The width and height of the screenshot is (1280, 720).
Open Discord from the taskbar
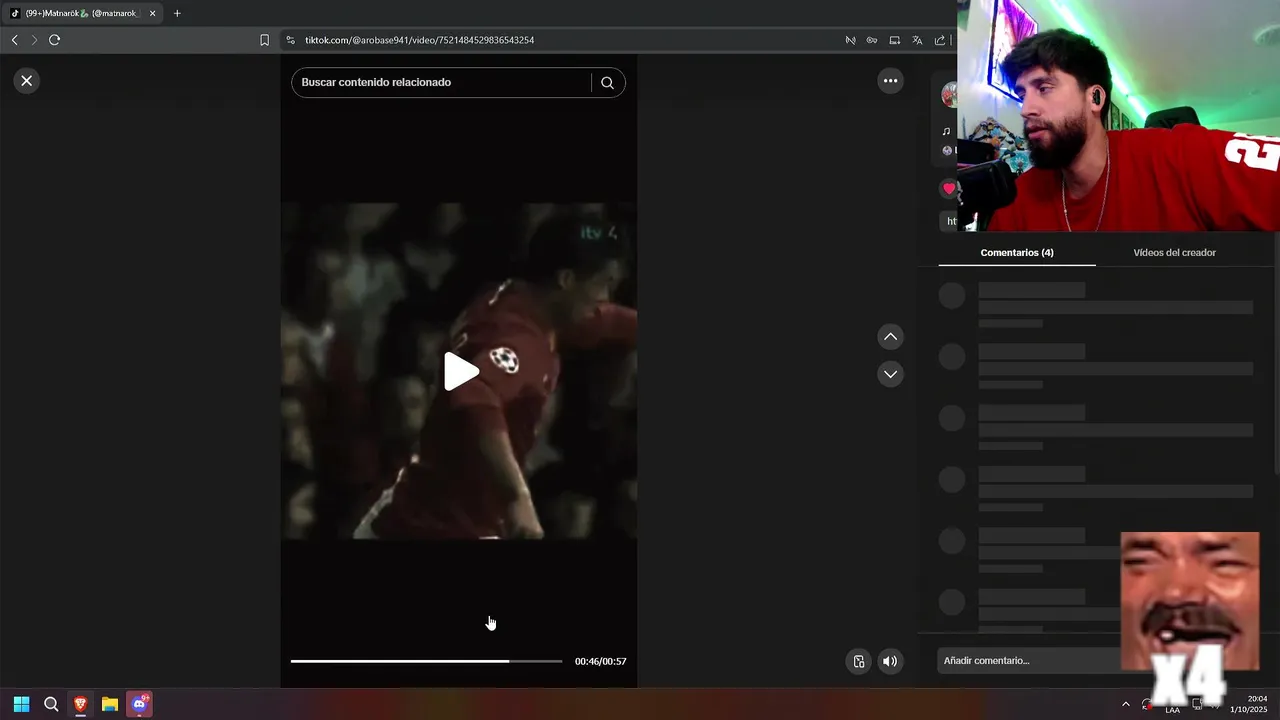[x=139, y=704]
